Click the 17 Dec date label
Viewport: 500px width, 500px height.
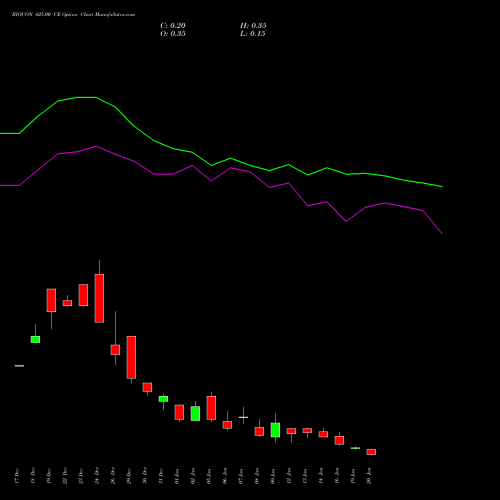click(17, 476)
